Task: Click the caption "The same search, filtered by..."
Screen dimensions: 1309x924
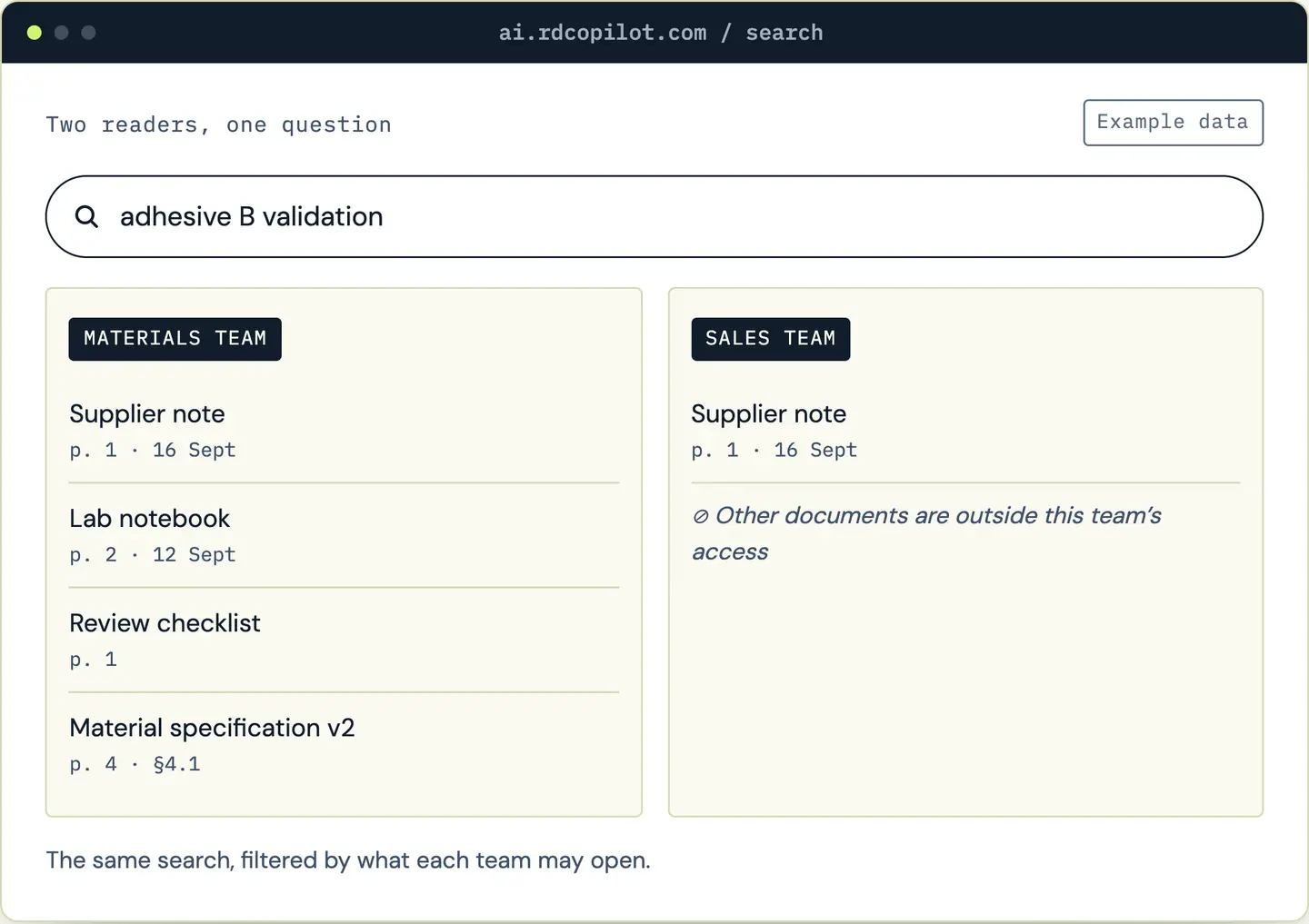Action: [348, 860]
